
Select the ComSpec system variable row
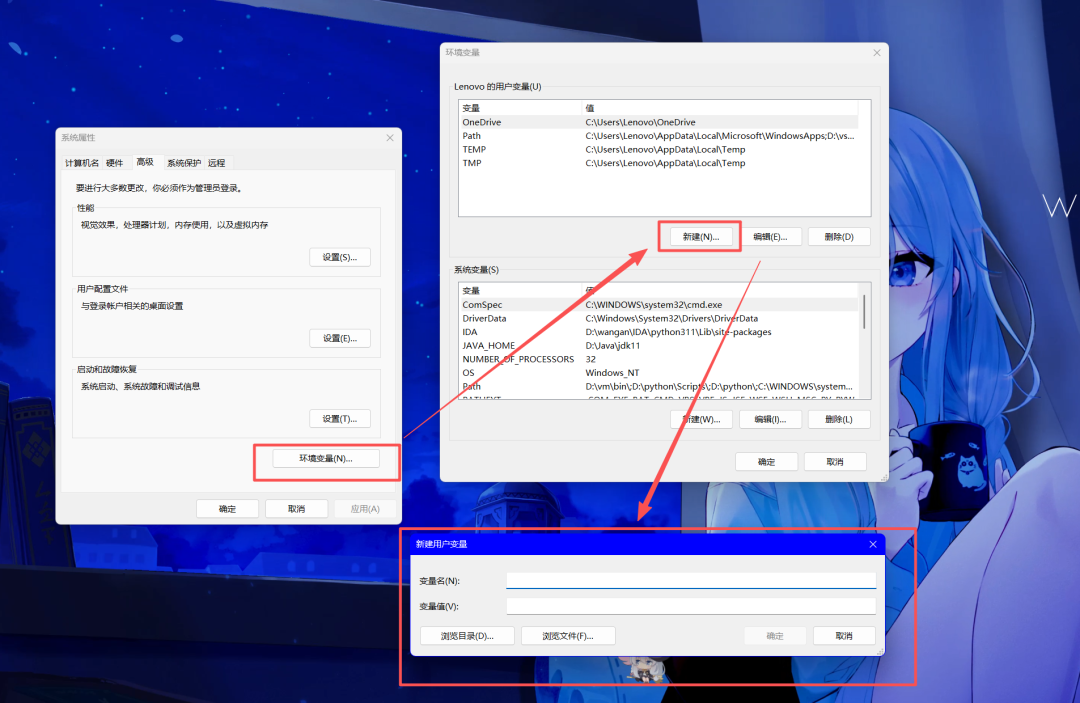pos(658,304)
